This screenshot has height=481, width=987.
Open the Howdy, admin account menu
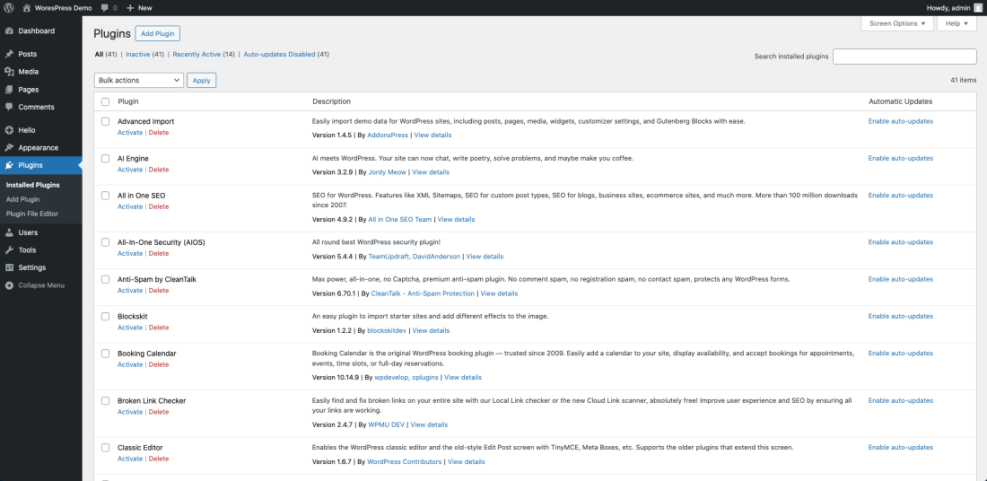click(x=954, y=8)
